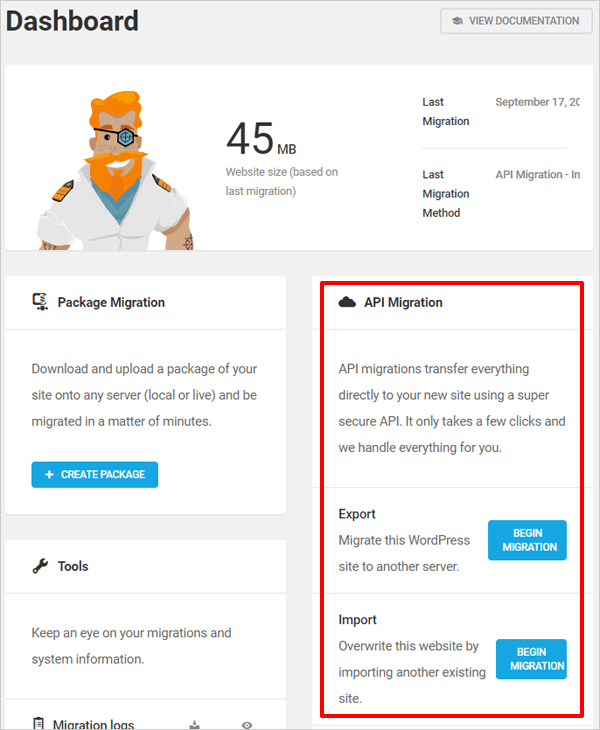Click the "Overwrite this website" description
This screenshot has width=600, height=730.
(412, 672)
